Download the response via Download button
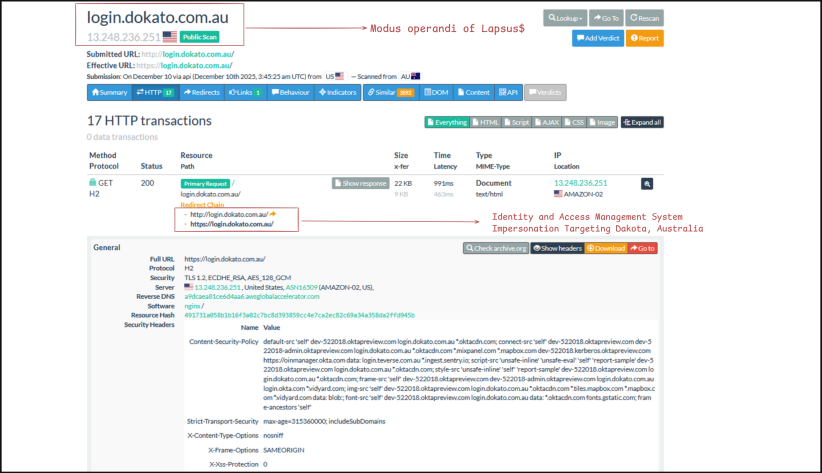The width and height of the screenshot is (822, 473). [605, 248]
